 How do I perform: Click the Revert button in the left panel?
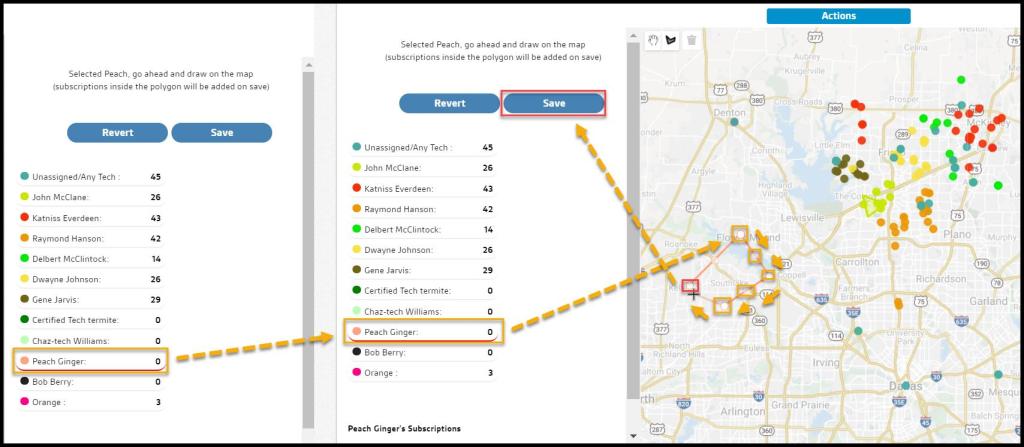[117, 133]
